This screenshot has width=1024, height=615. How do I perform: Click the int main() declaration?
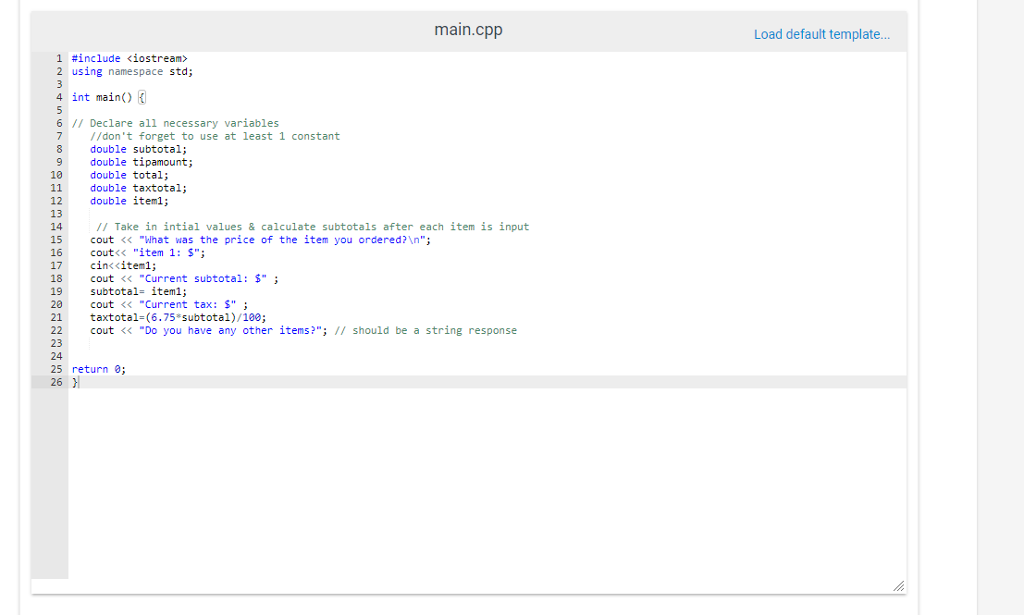(x=105, y=97)
